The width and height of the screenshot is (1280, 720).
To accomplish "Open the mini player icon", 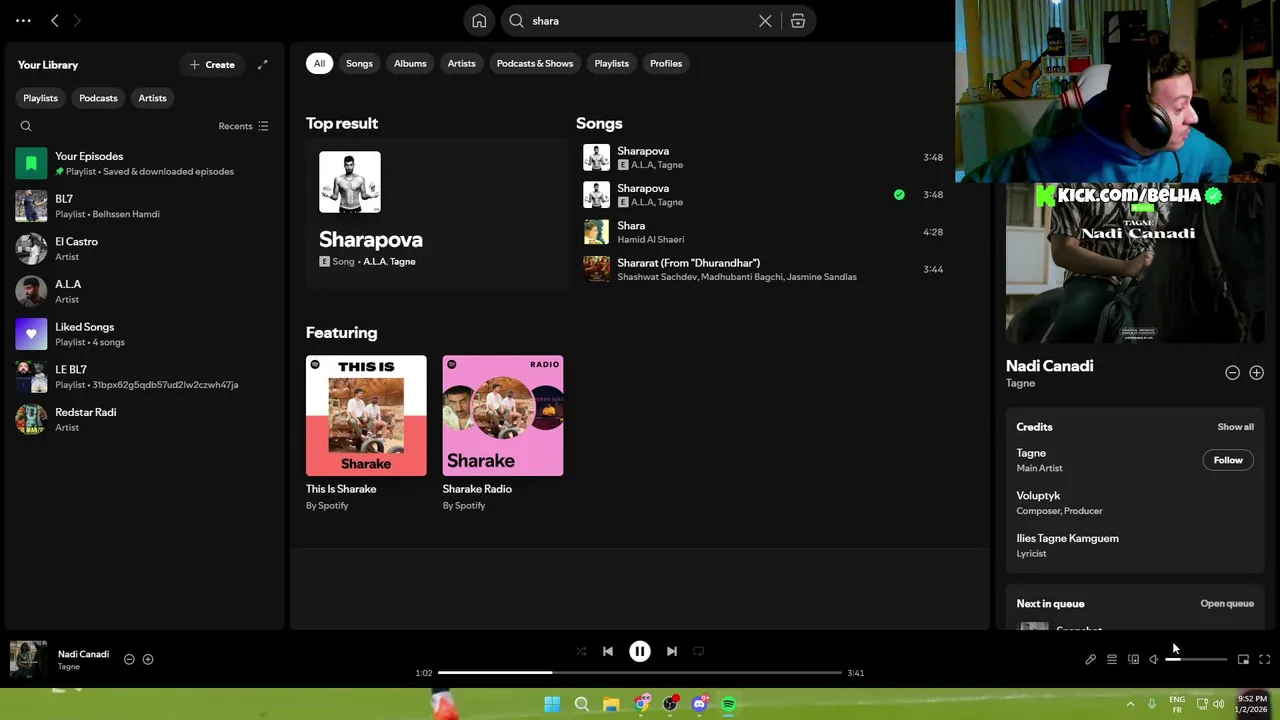I will (1243, 660).
